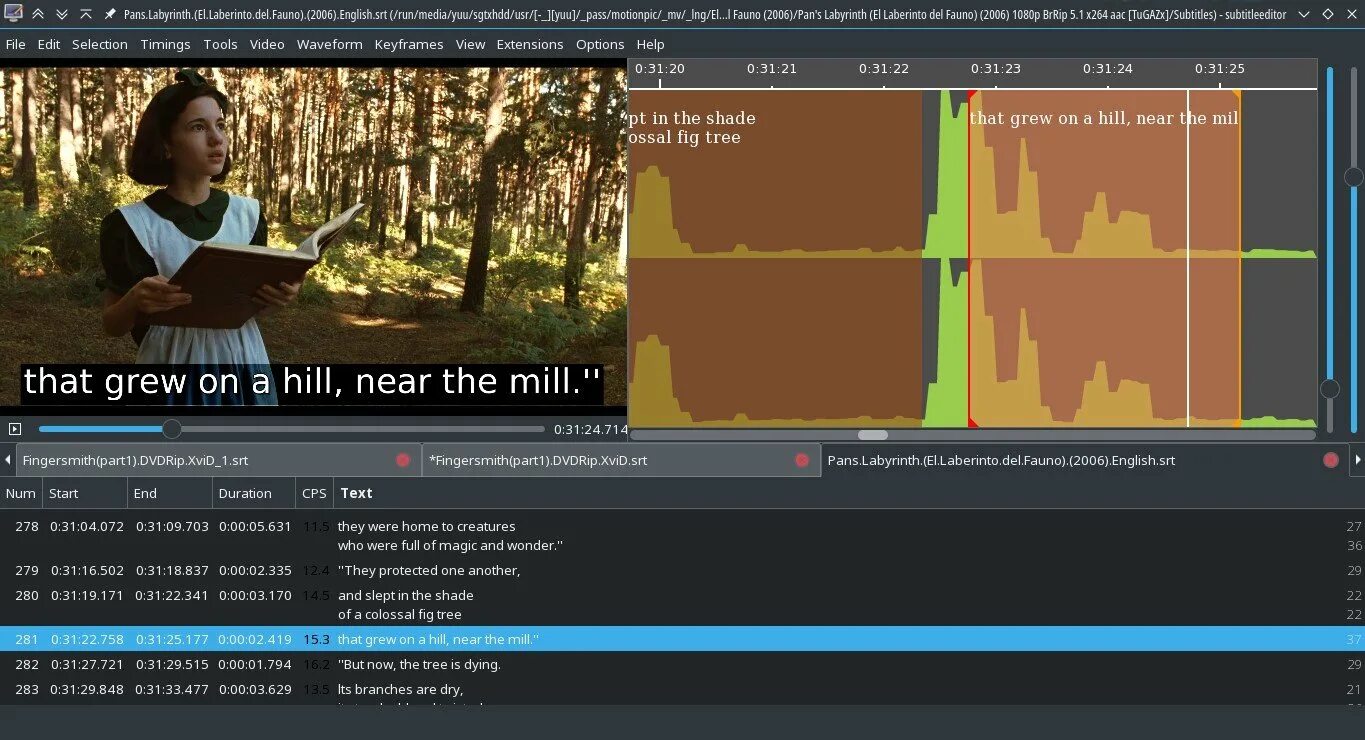Click start time 0:31:22.758 in row 281

pyautogui.click(x=88, y=639)
